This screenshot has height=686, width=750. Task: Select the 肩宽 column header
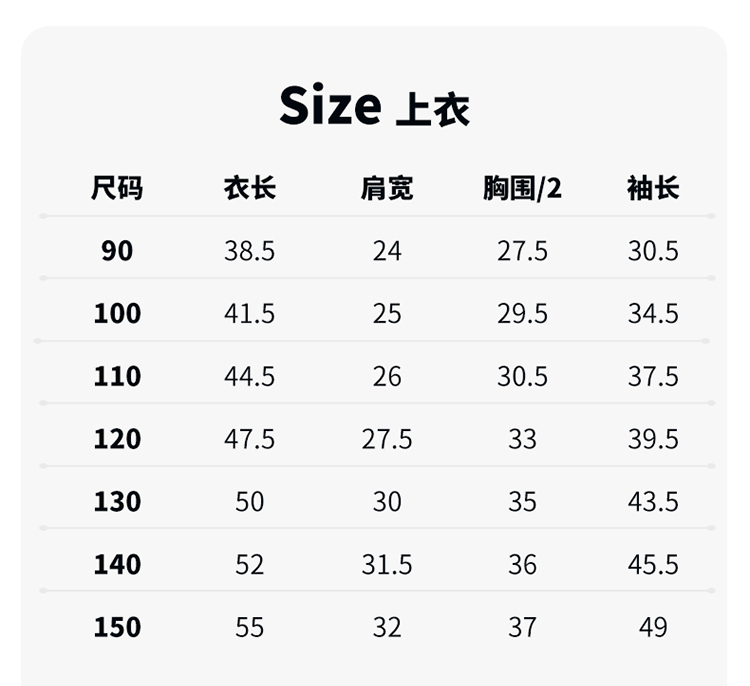(x=386, y=187)
